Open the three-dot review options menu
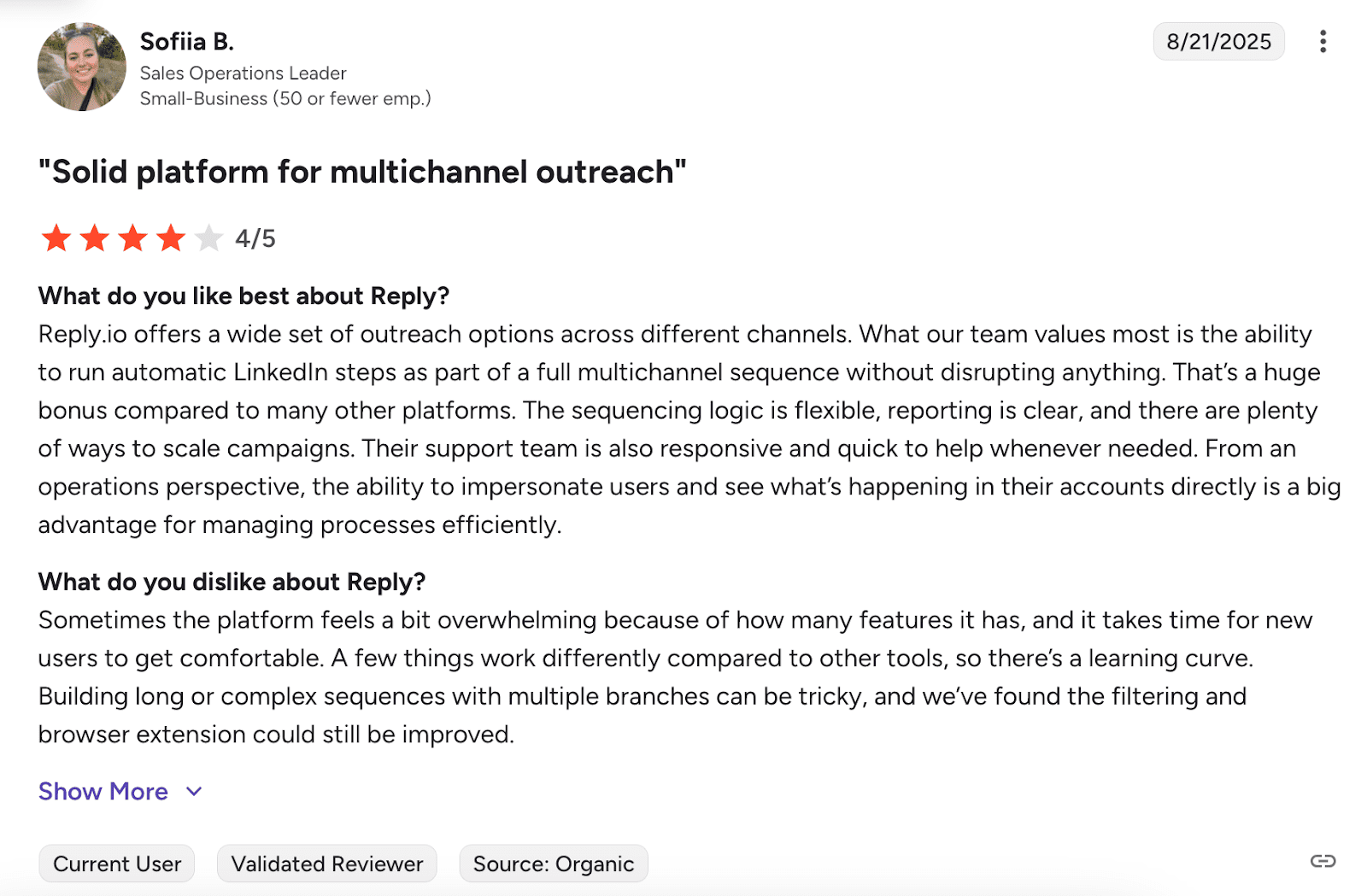Image resolution: width=1367 pixels, height=896 pixels. click(1323, 42)
